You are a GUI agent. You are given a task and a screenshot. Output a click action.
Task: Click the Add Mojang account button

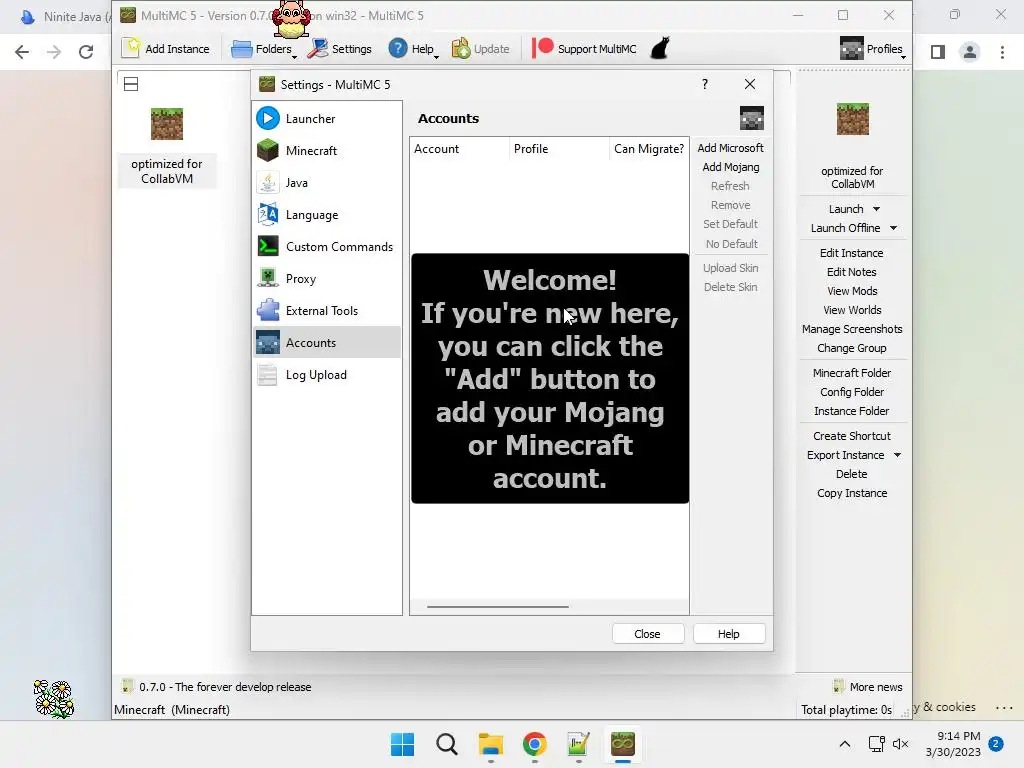pyautogui.click(x=730, y=167)
